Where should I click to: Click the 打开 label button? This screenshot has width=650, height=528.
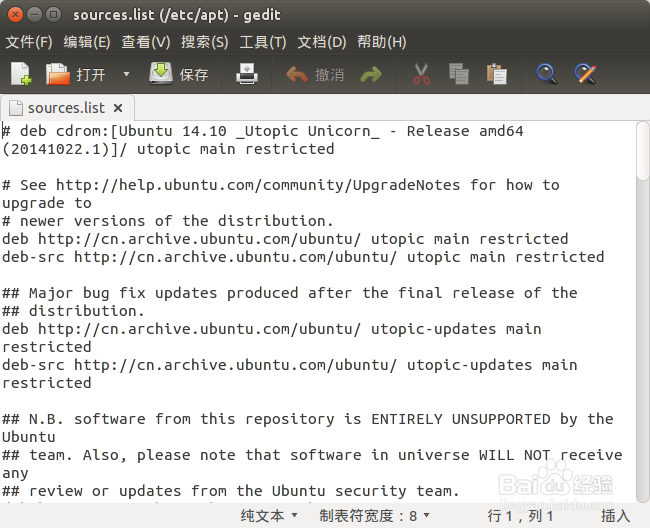pyautogui.click(x=90, y=75)
